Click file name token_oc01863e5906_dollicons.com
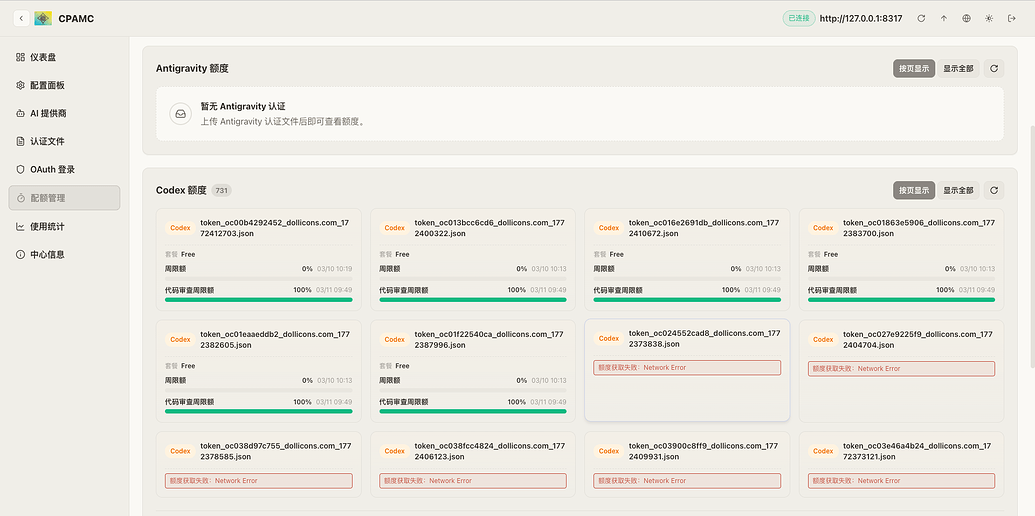Image resolution: width=1035 pixels, height=516 pixels. (x=918, y=228)
